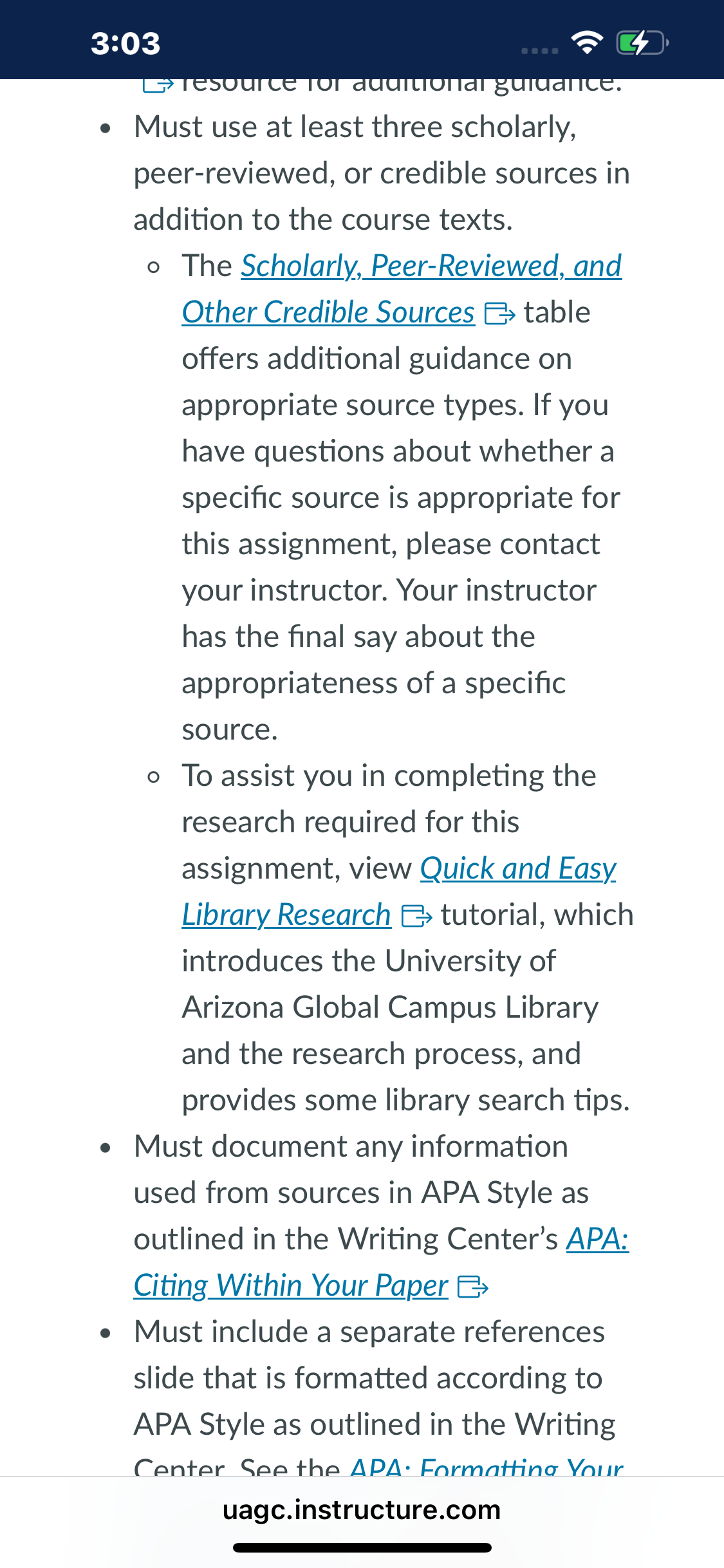
Task: Tap external link icon beside Other Credible Sources
Action: coord(499,314)
